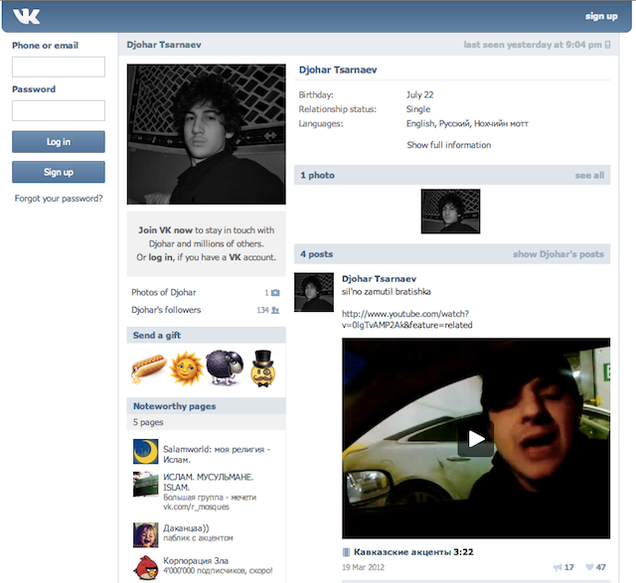Click the Send a gift header

[206, 335]
